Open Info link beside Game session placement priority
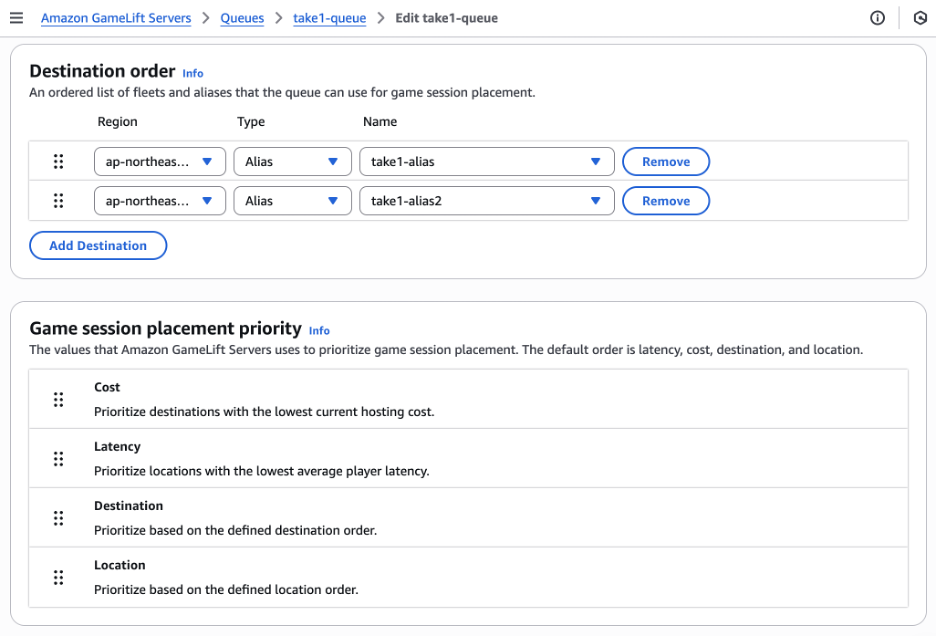 point(319,330)
